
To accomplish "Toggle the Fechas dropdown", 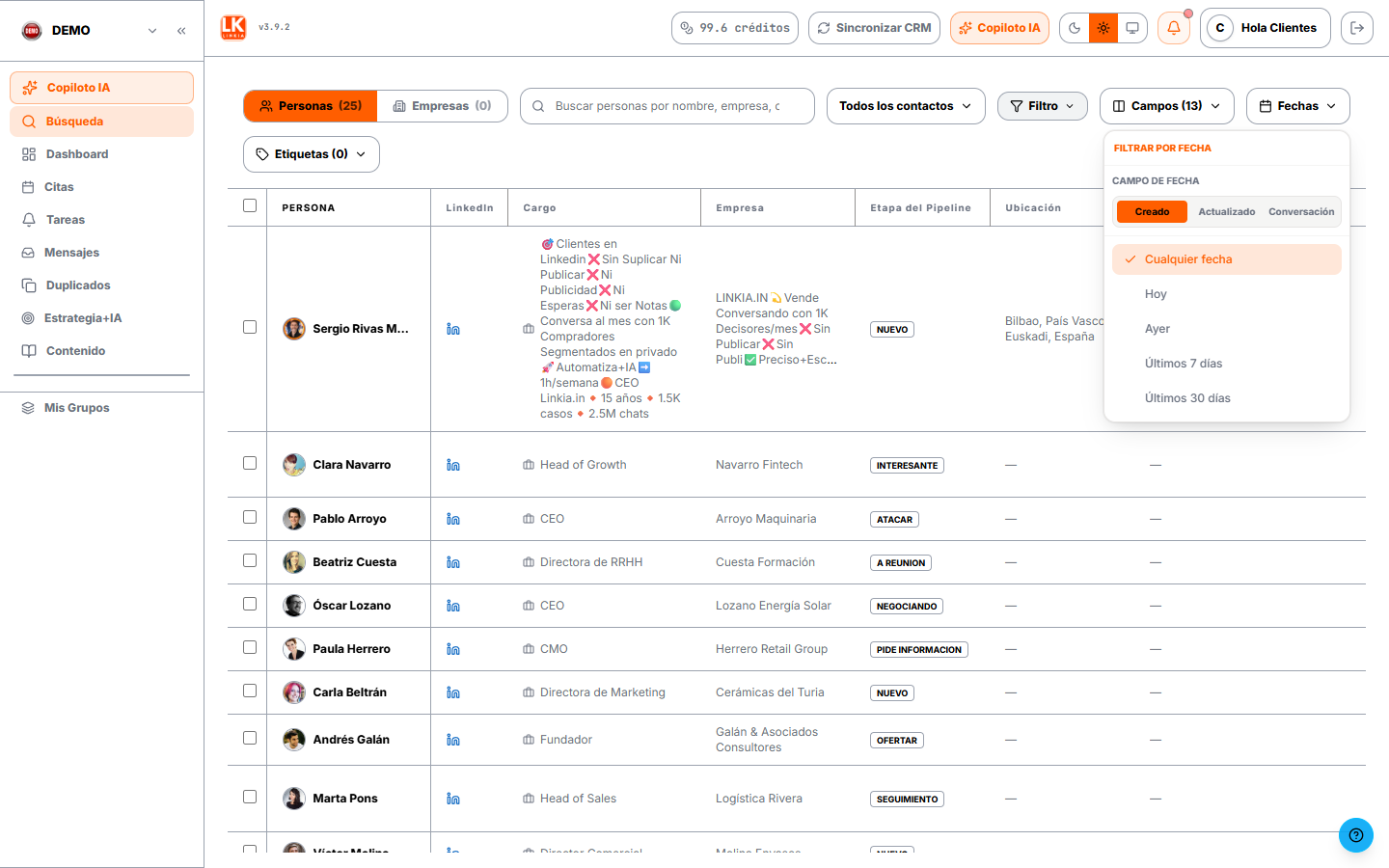I will pyautogui.click(x=1298, y=106).
